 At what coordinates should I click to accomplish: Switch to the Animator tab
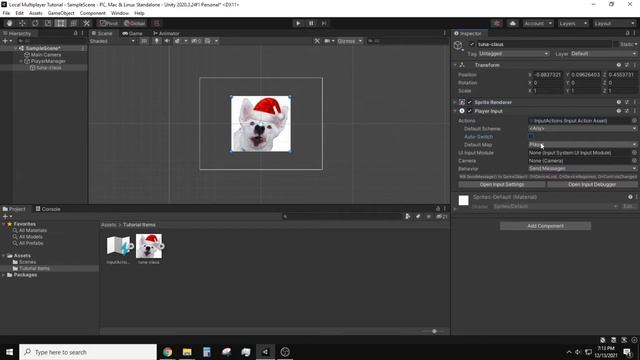166,33
